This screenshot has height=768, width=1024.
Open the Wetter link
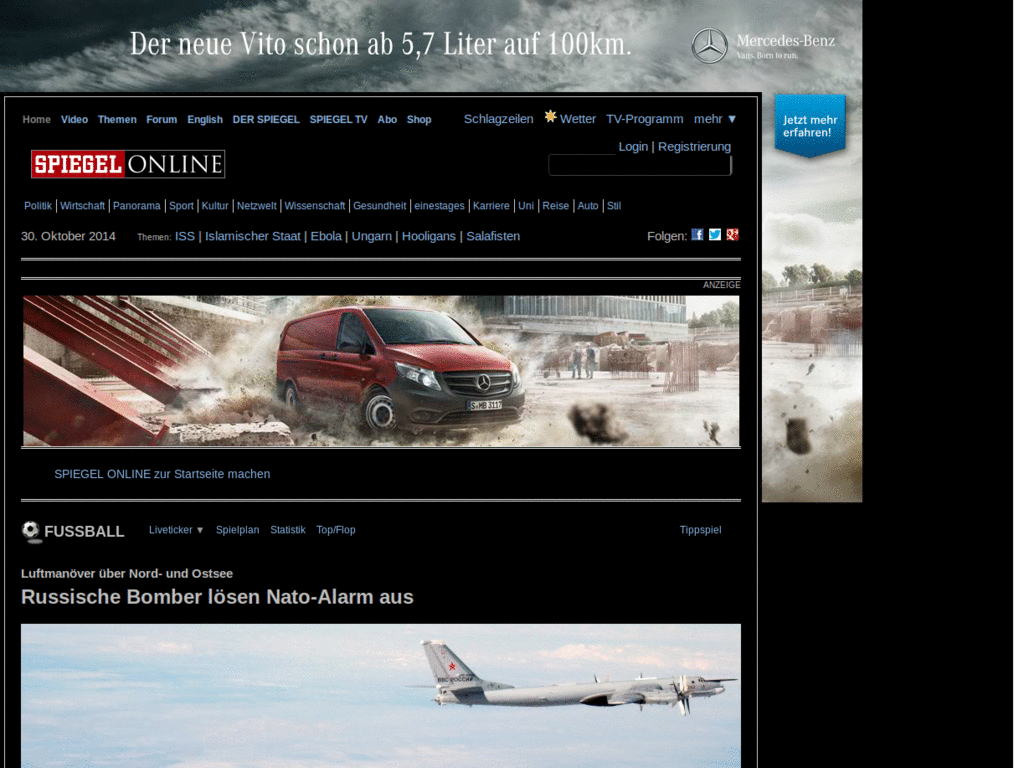pos(577,119)
